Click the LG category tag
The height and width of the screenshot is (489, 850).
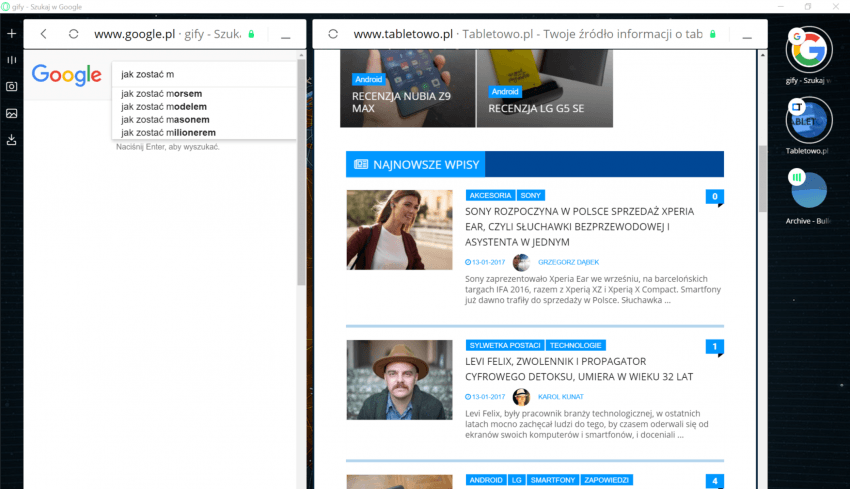click(517, 480)
